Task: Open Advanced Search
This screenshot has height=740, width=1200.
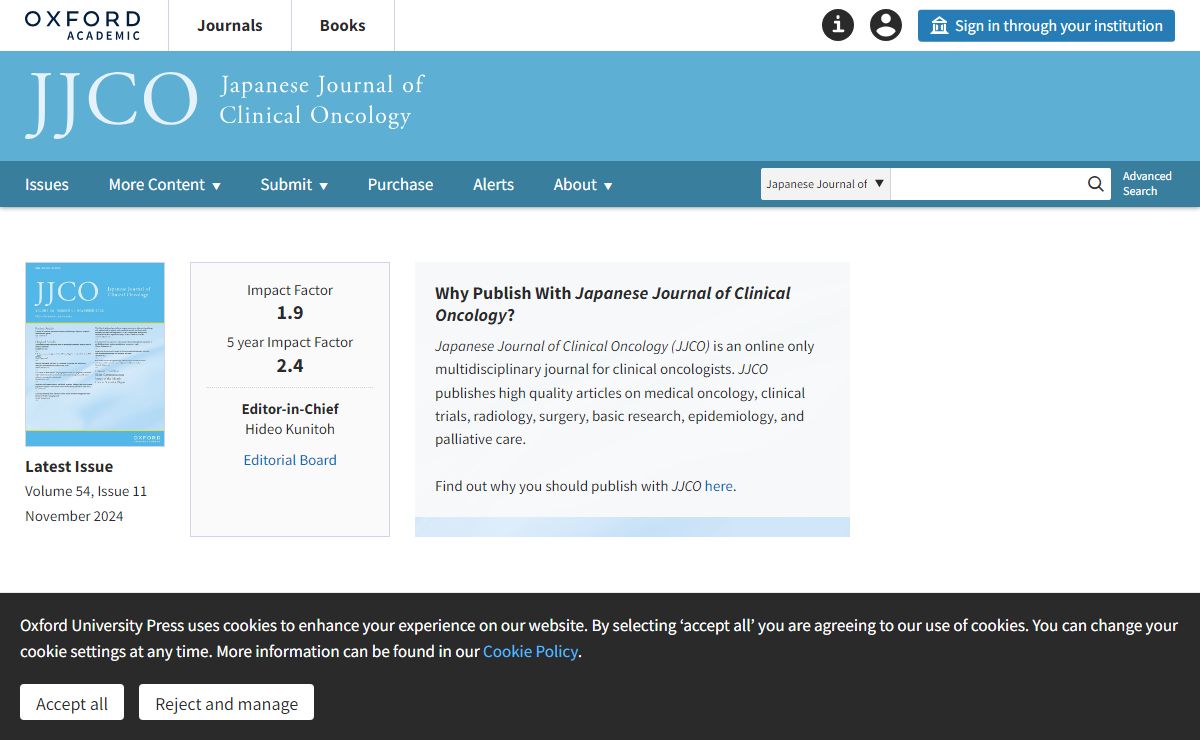Action: (x=1147, y=184)
